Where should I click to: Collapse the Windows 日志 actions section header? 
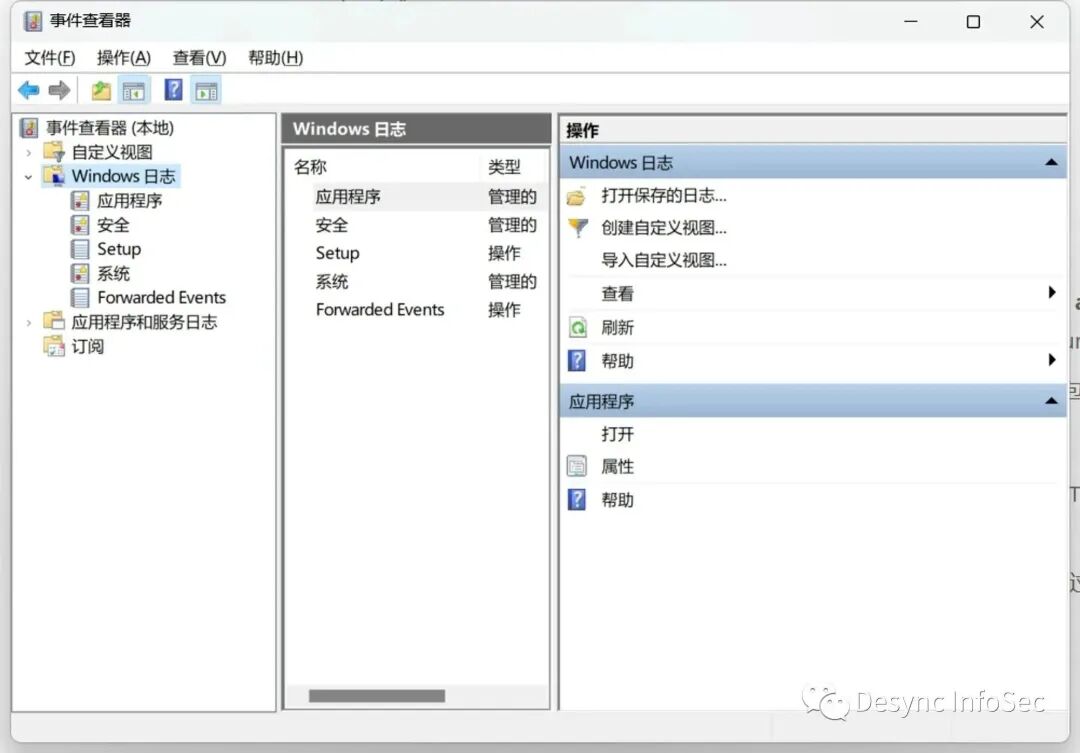tap(1051, 163)
